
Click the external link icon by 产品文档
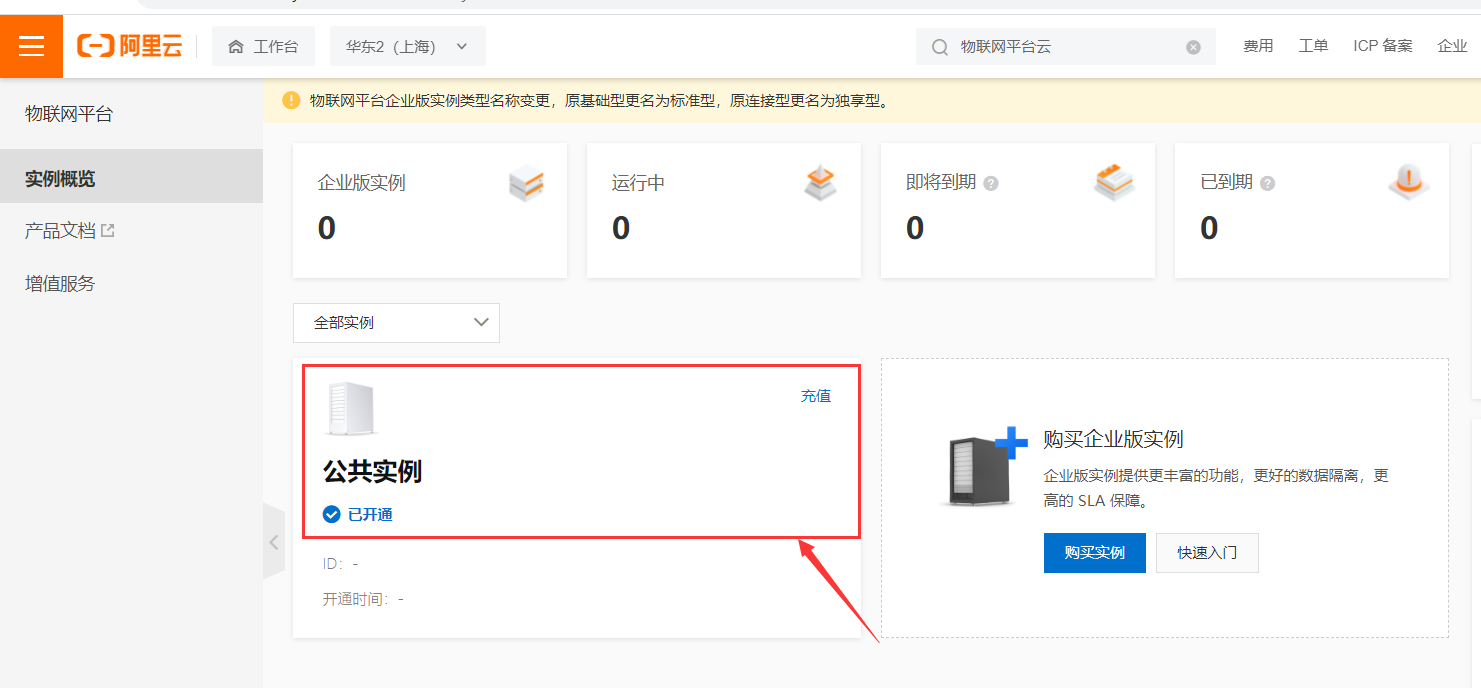[x=108, y=230]
